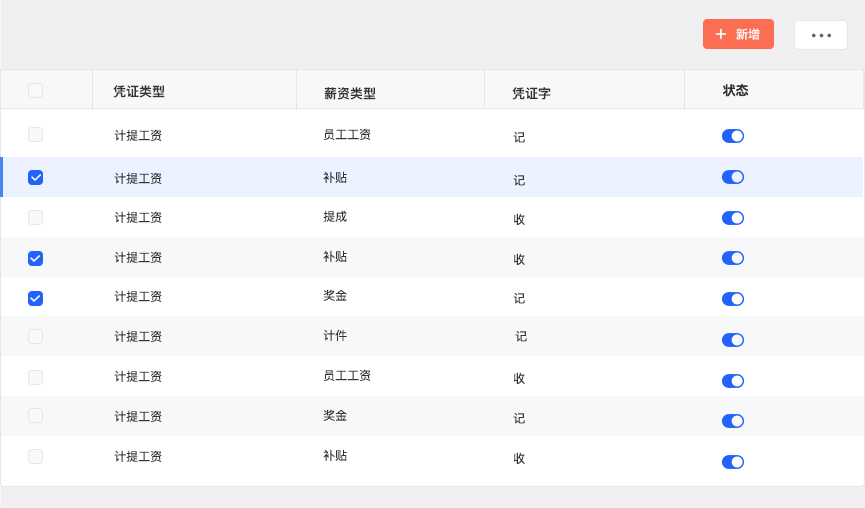
Task: Toggle status switch of highlighted 补贴 记 row
Action: 733,177
